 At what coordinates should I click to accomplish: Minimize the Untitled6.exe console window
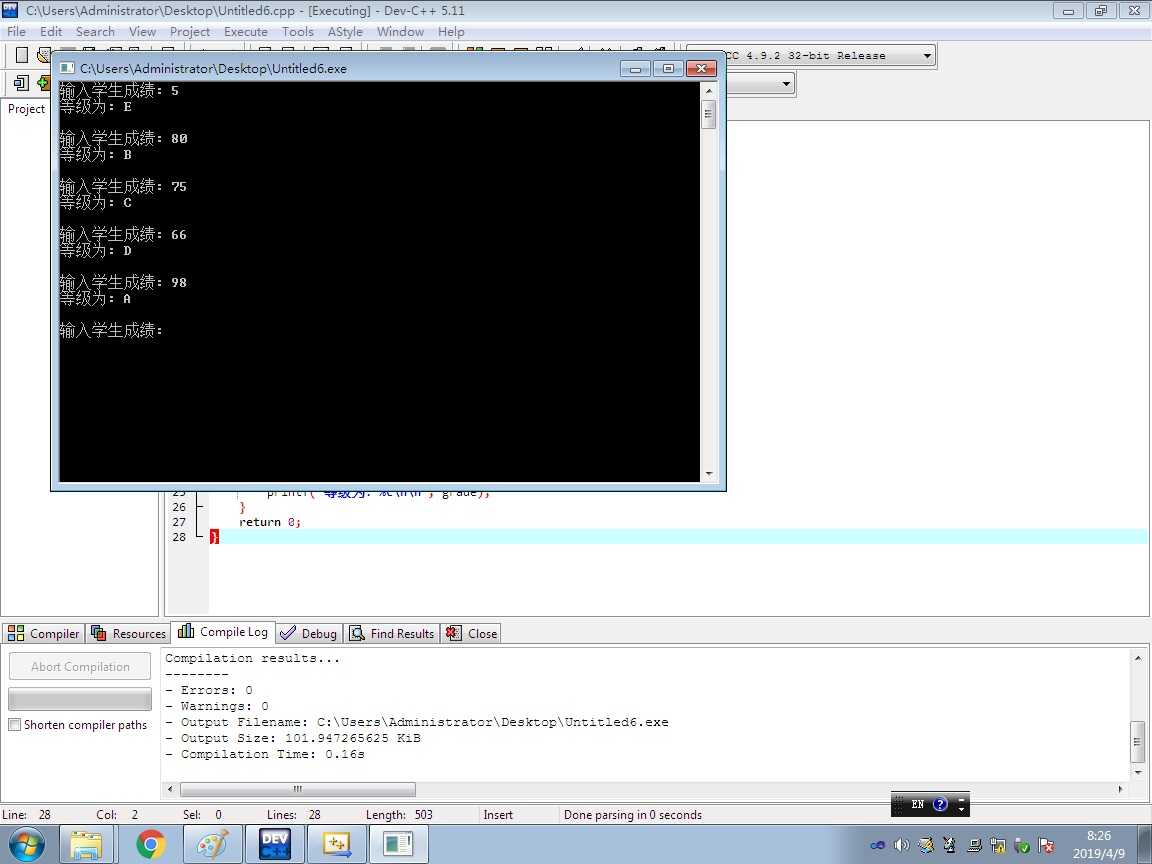click(636, 68)
